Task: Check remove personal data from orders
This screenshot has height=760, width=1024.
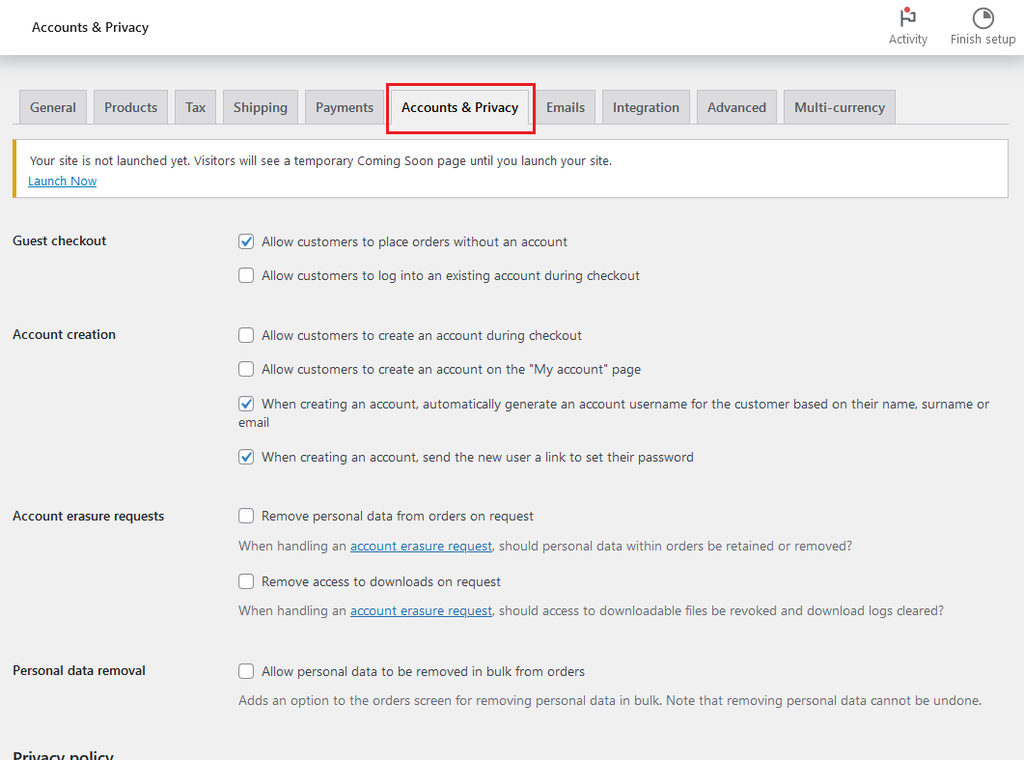Action: tap(246, 517)
